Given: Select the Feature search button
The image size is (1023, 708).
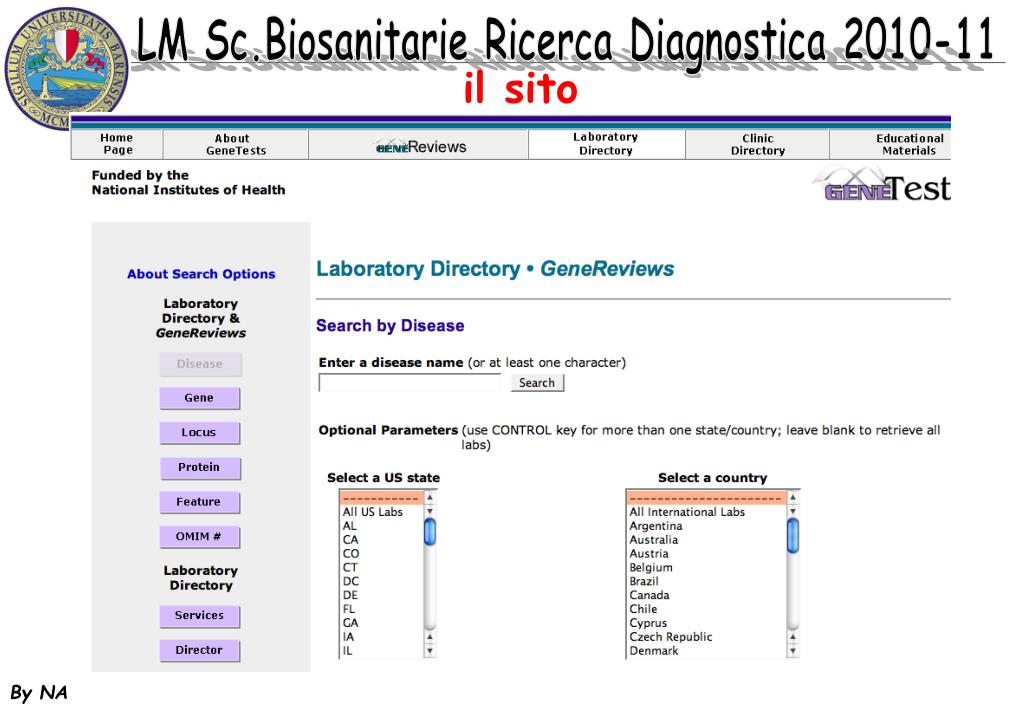Looking at the screenshot, I should 200,502.
